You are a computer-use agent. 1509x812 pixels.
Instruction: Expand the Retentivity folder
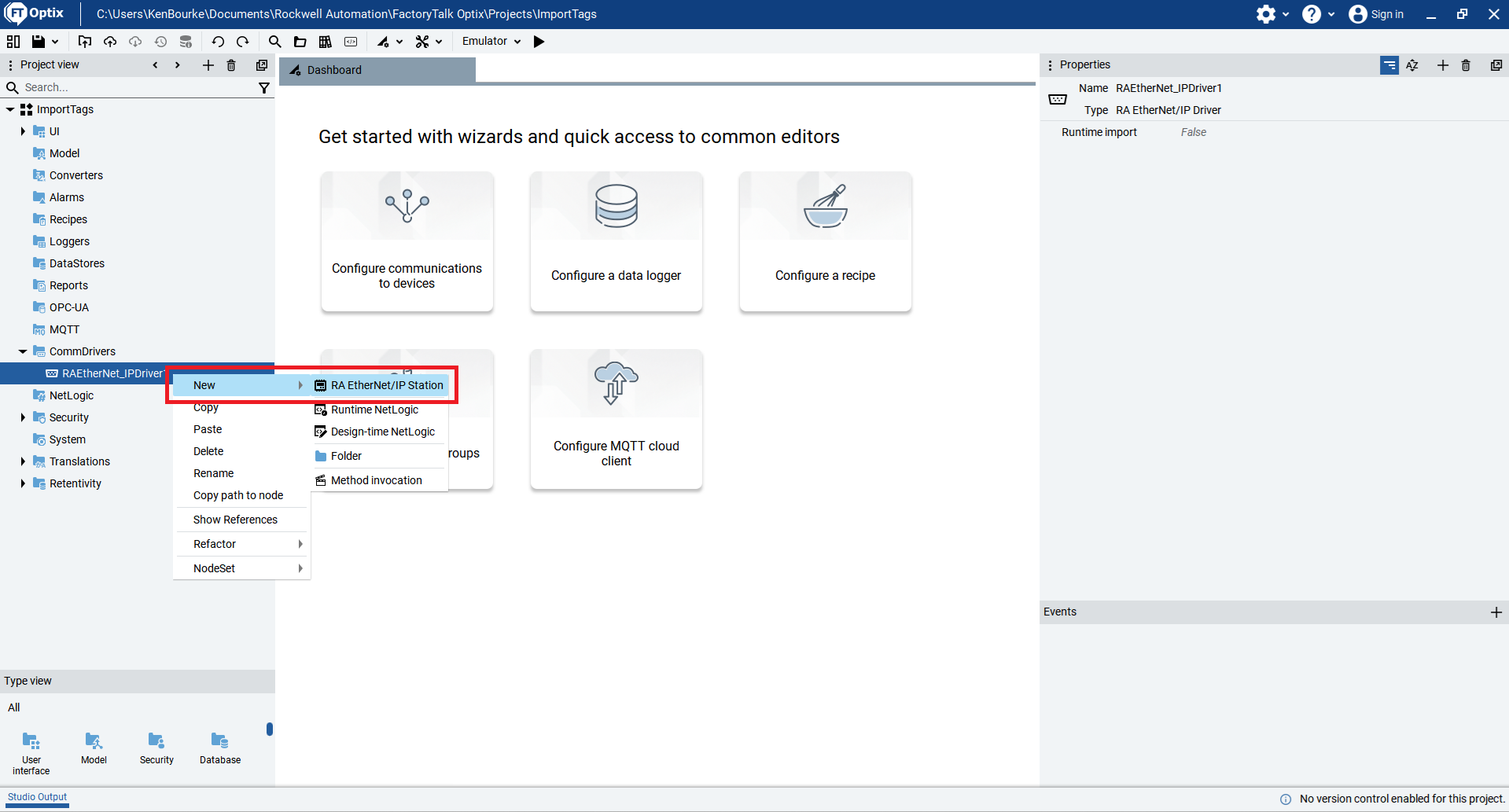pos(23,483)
